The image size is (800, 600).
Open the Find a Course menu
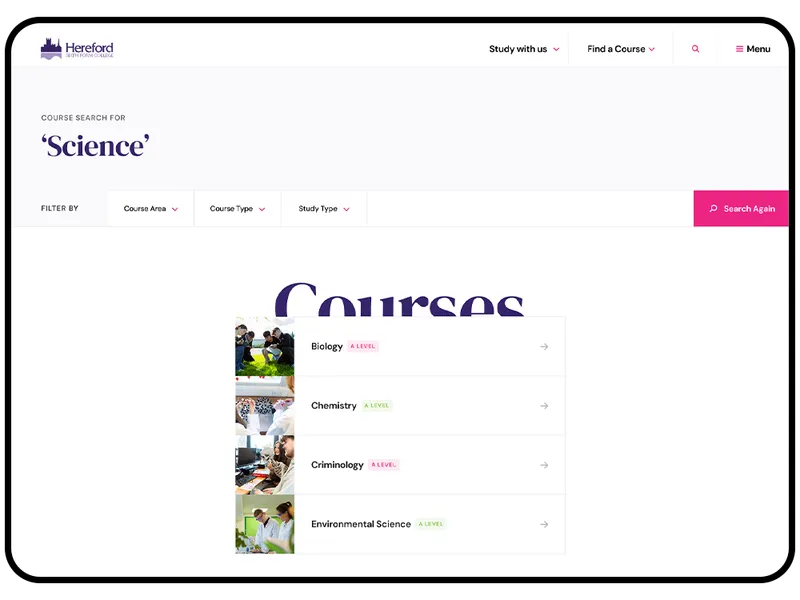618,48
